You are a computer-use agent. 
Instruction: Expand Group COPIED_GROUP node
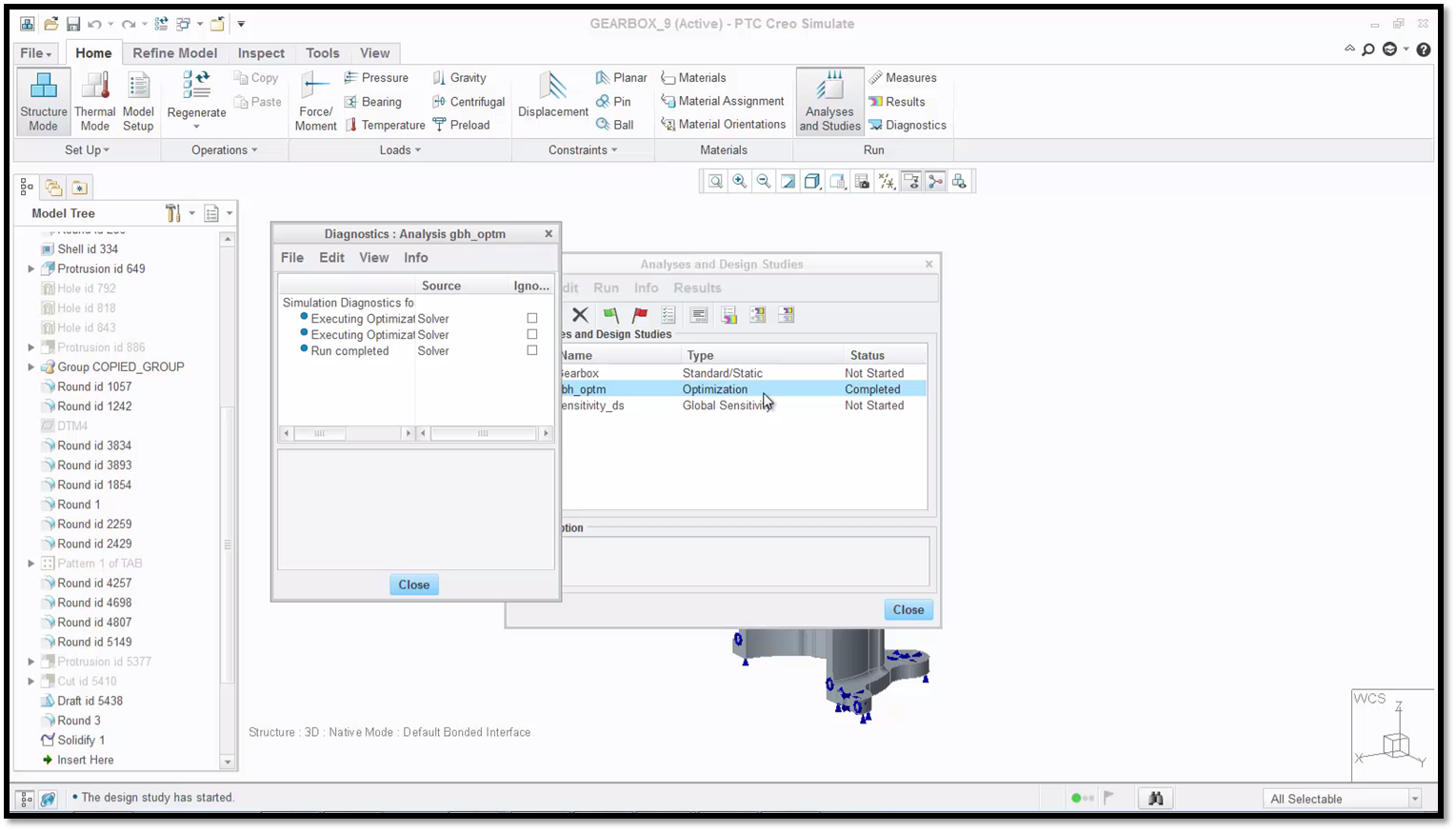coord(31,367)
